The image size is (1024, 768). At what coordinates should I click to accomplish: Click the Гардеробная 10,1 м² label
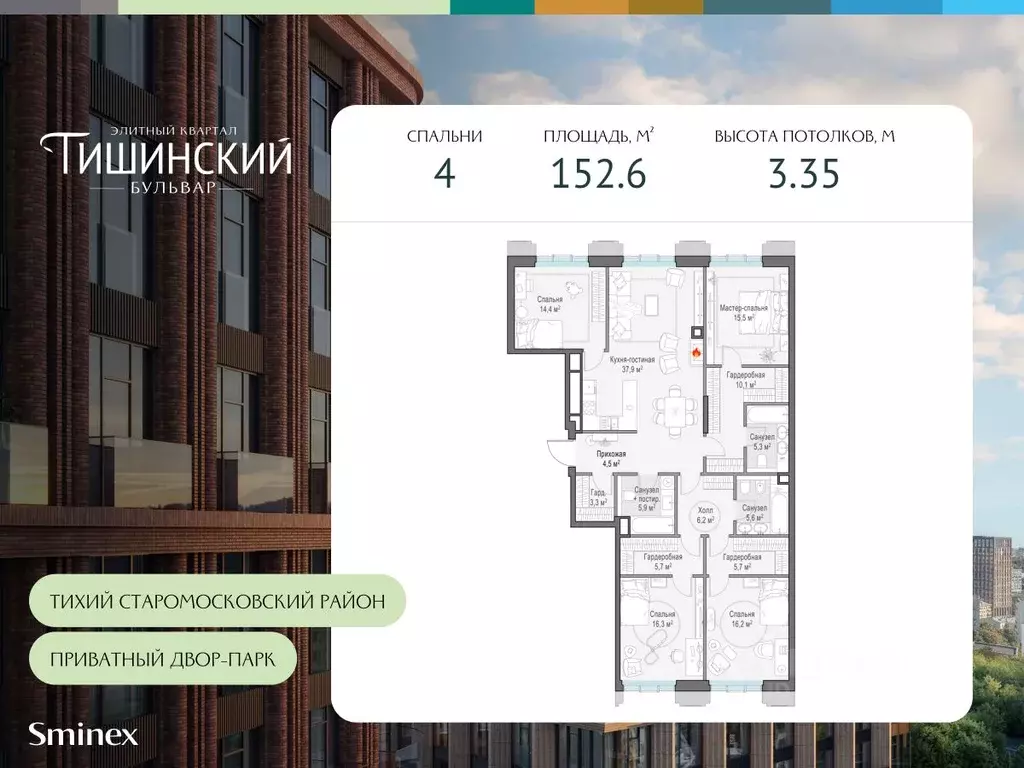746,380
